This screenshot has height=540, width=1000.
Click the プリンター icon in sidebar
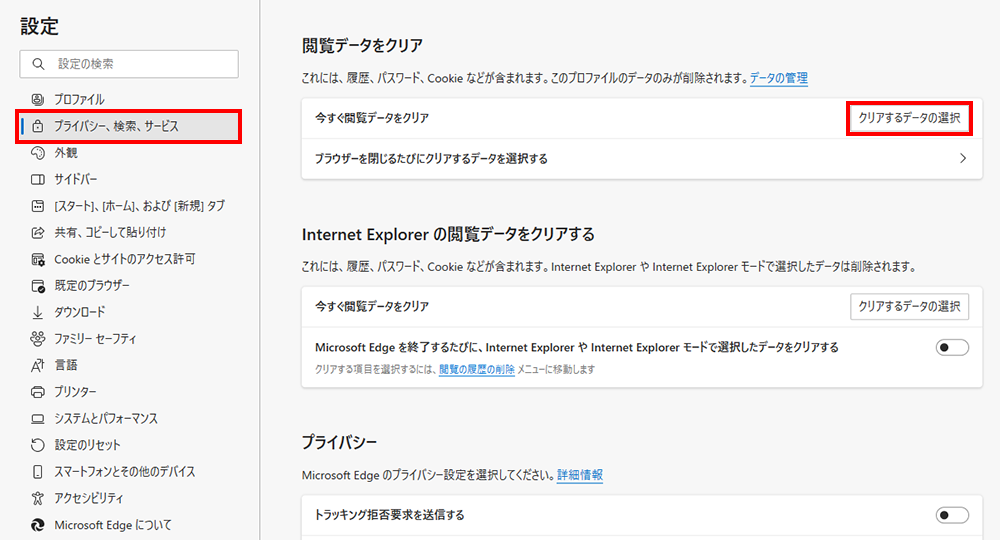pos(38,391)
